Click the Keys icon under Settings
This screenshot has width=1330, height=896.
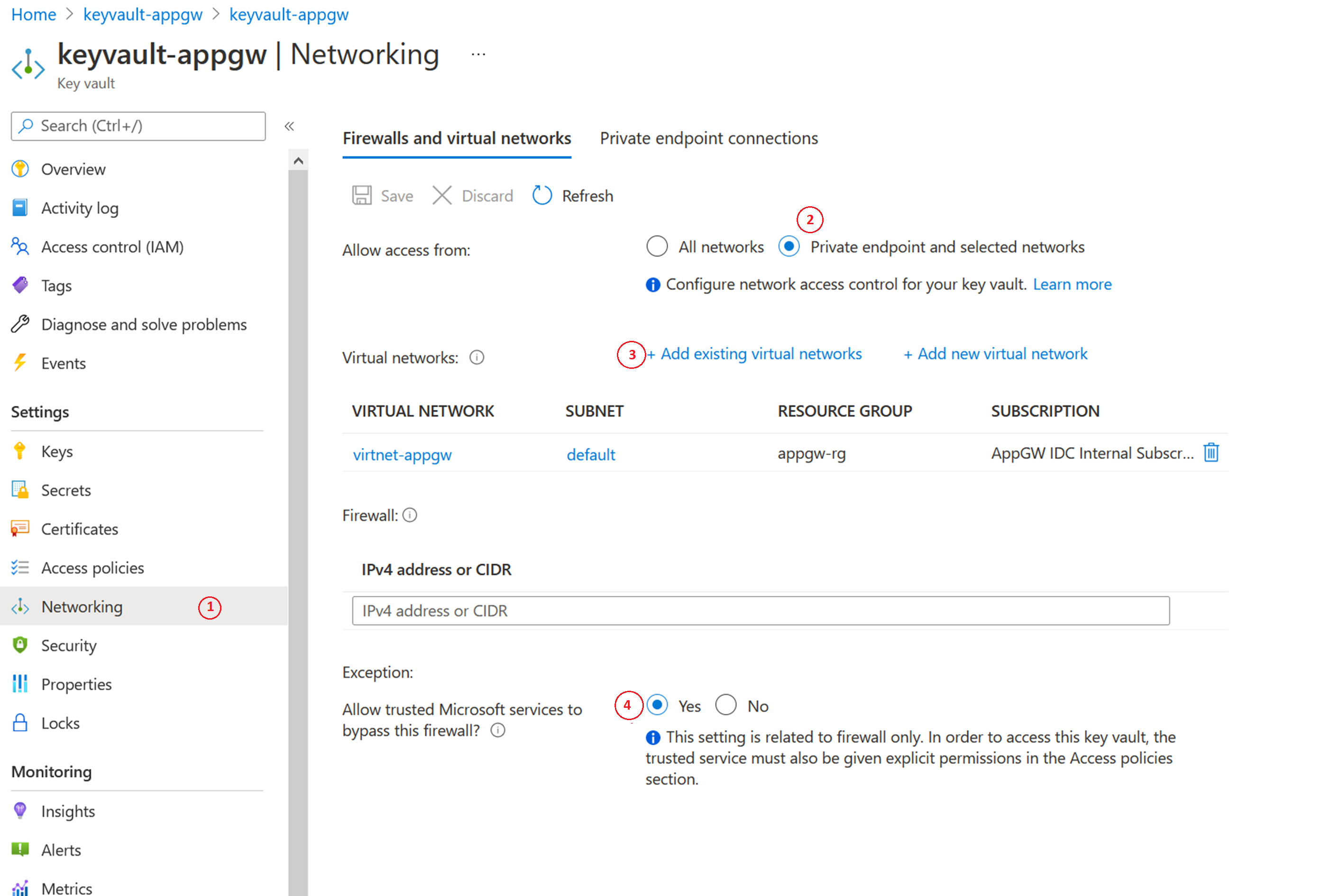pos(20,451)
